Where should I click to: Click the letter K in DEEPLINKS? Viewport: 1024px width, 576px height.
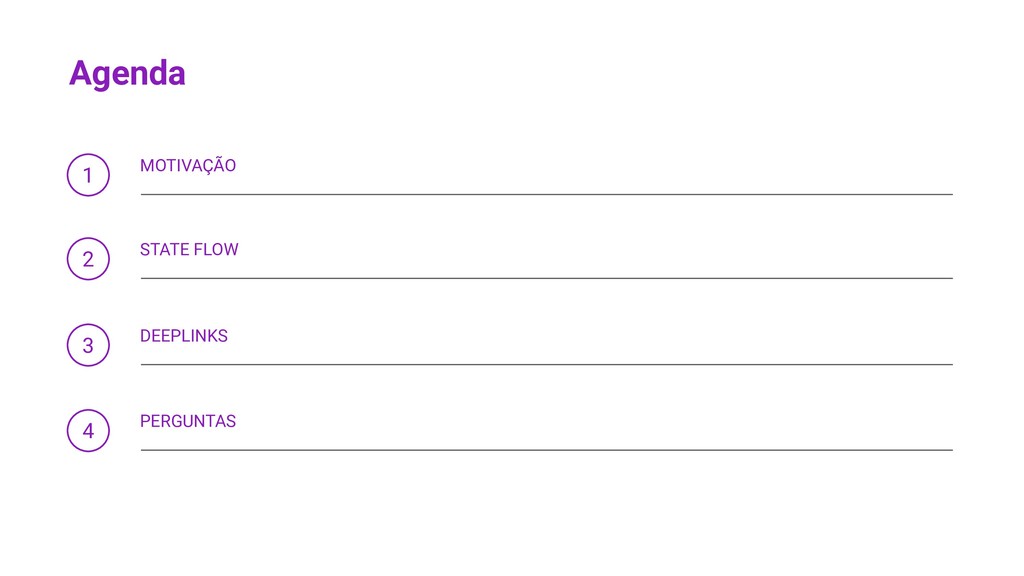coord(212,336)
